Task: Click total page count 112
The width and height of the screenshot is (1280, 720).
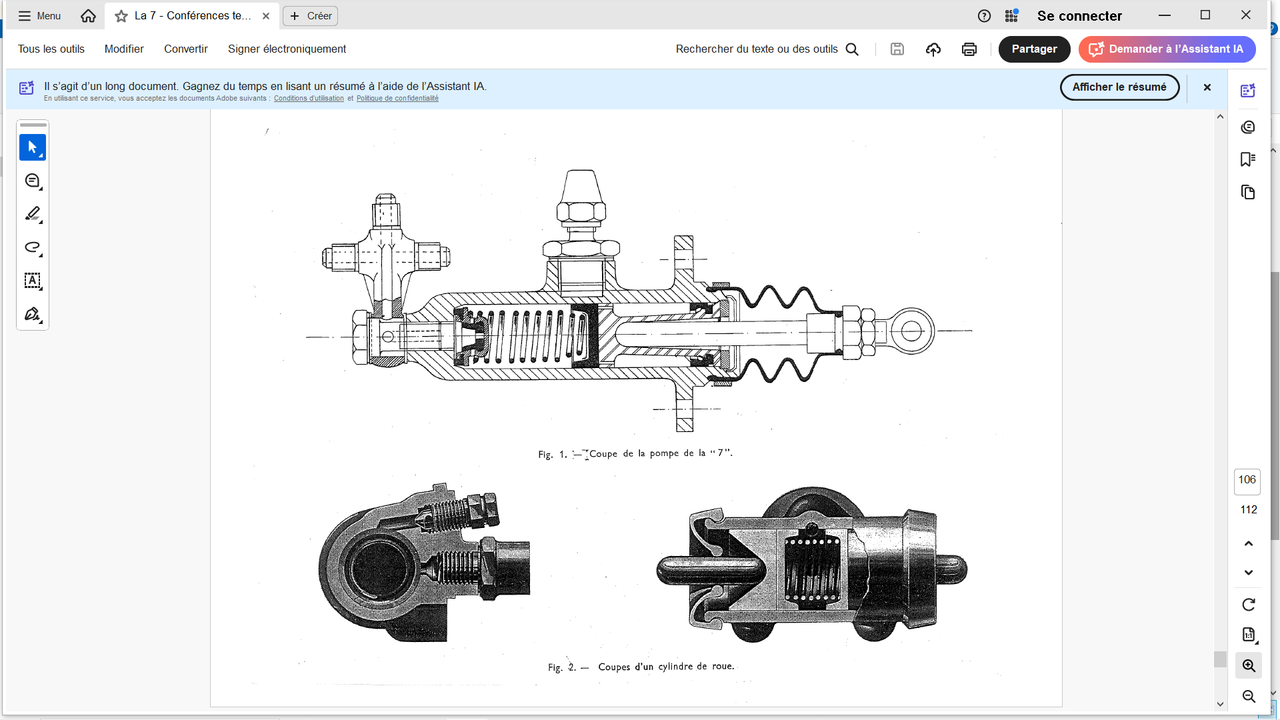Action: coord(1248,510)
